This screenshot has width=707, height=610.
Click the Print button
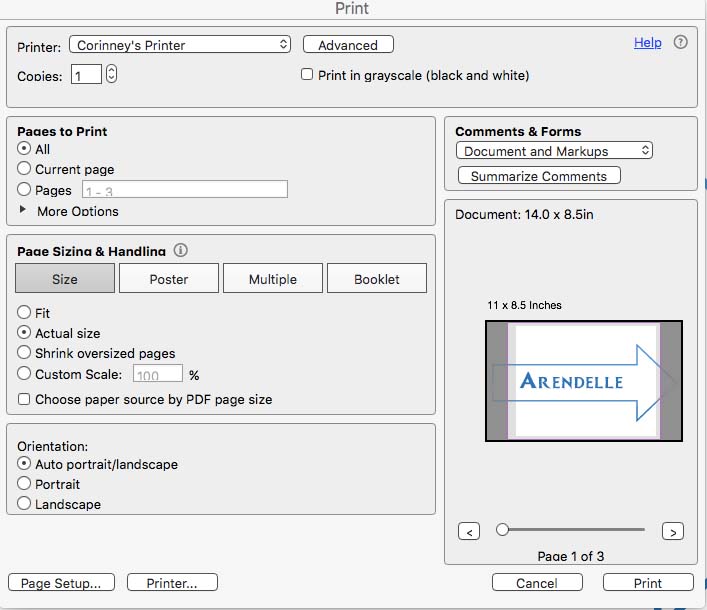[x=647, y=583]
